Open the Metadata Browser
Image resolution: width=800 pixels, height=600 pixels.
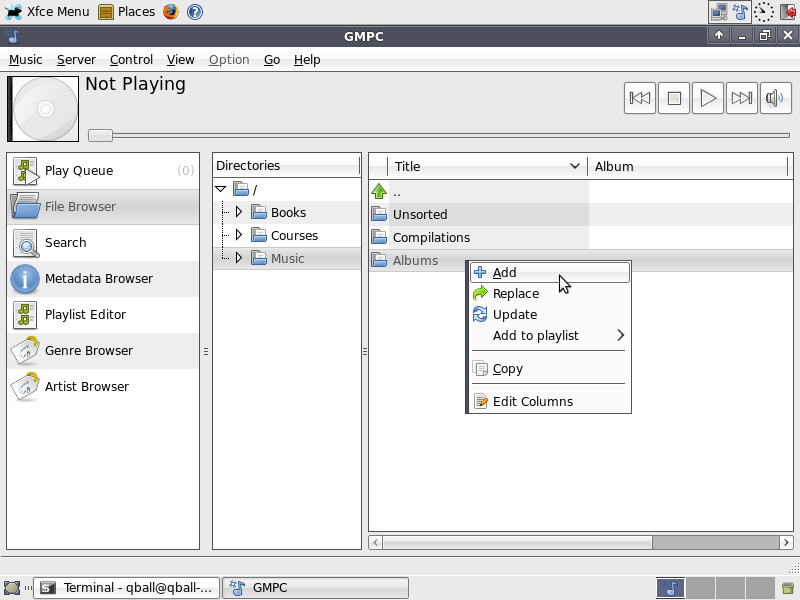click(103, 279)
